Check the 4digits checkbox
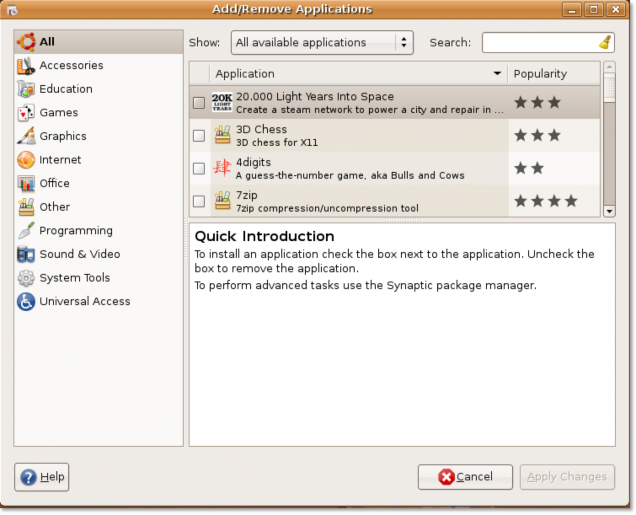Screen dimensions: 636x515 199,168
